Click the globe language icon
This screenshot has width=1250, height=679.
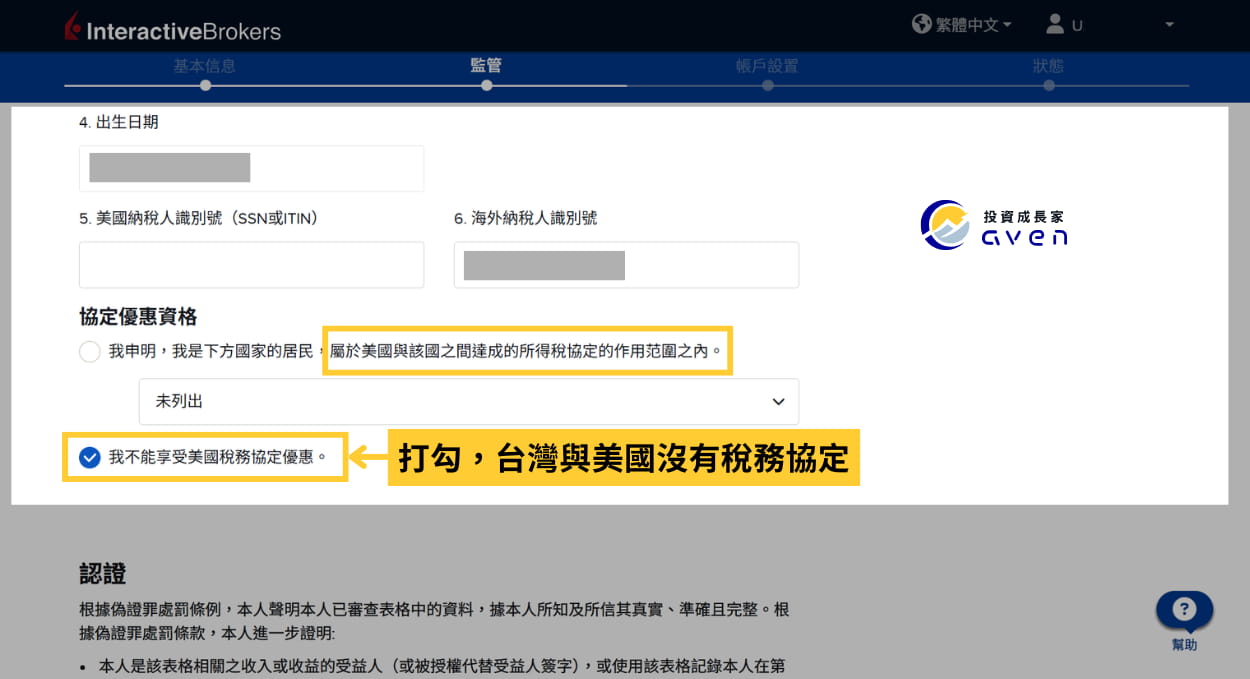tap(922, 24)
